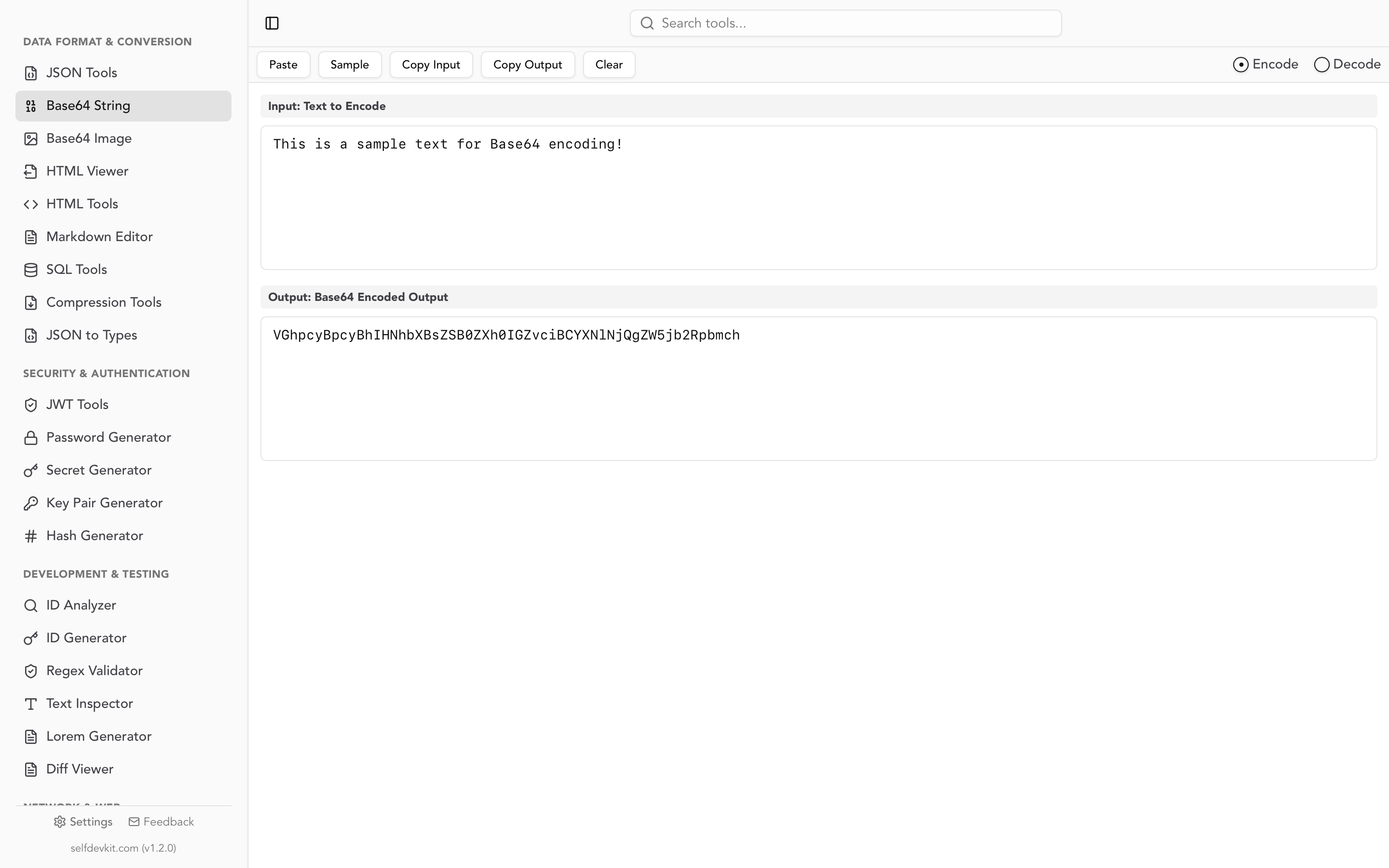Click the Development & Testing section heading
This screenshot has height=868, width=1389.
(96, 574)
